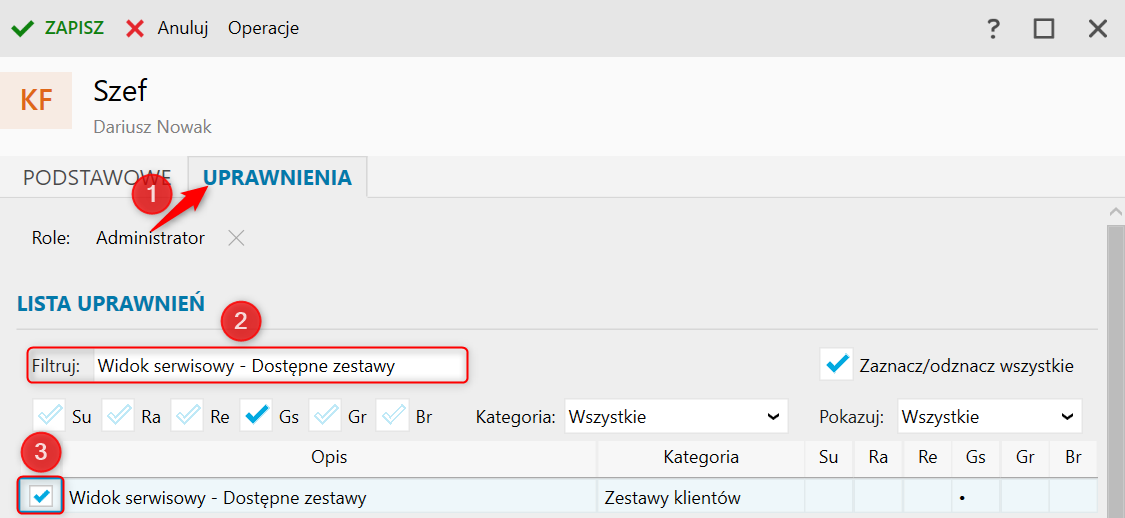Remove Administrator role with X icon
Image resolution: width=1125 pixels, height=518 pixels.
[x=236, y=238]
